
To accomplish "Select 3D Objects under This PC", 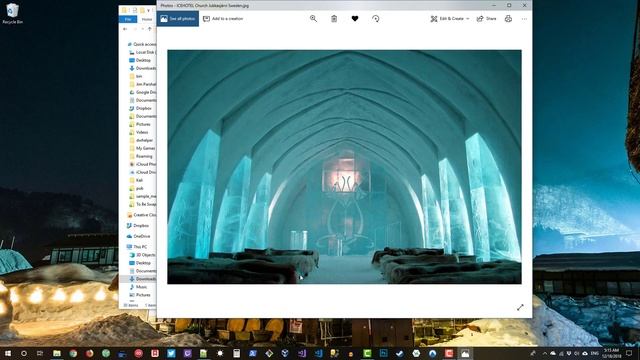I will click(142, 255).
